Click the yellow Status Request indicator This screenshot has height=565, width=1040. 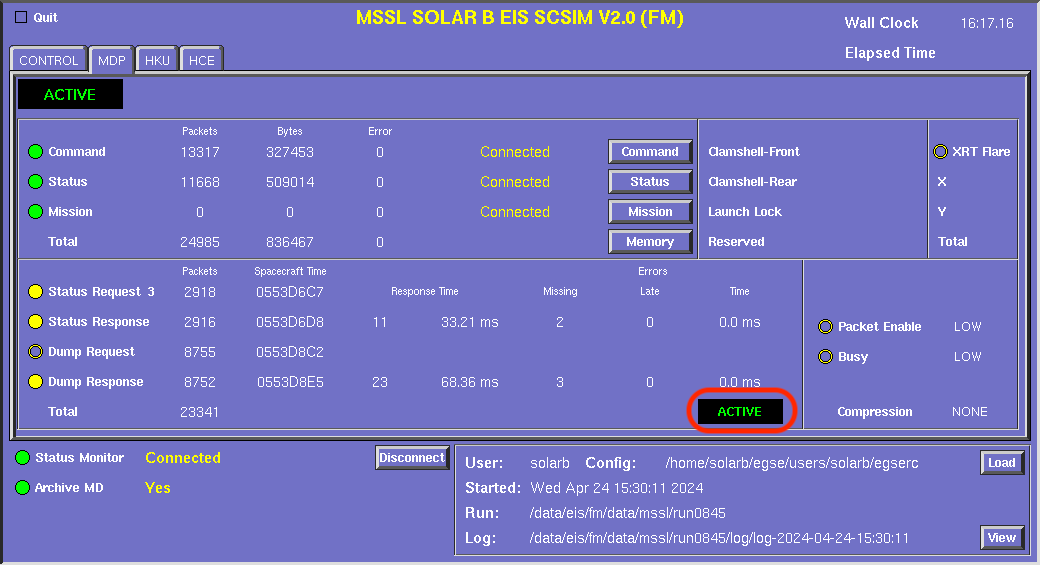tap(35, 292)
